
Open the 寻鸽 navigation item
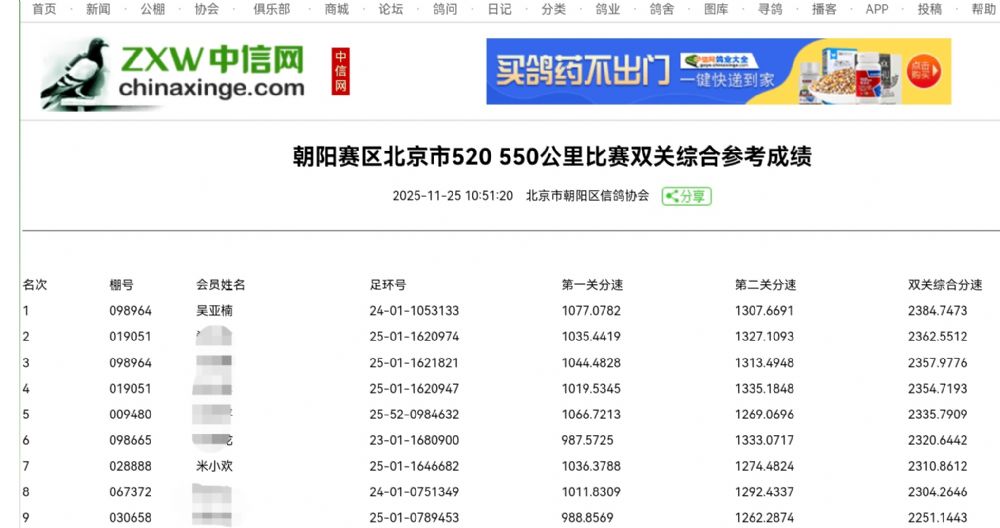770,9
